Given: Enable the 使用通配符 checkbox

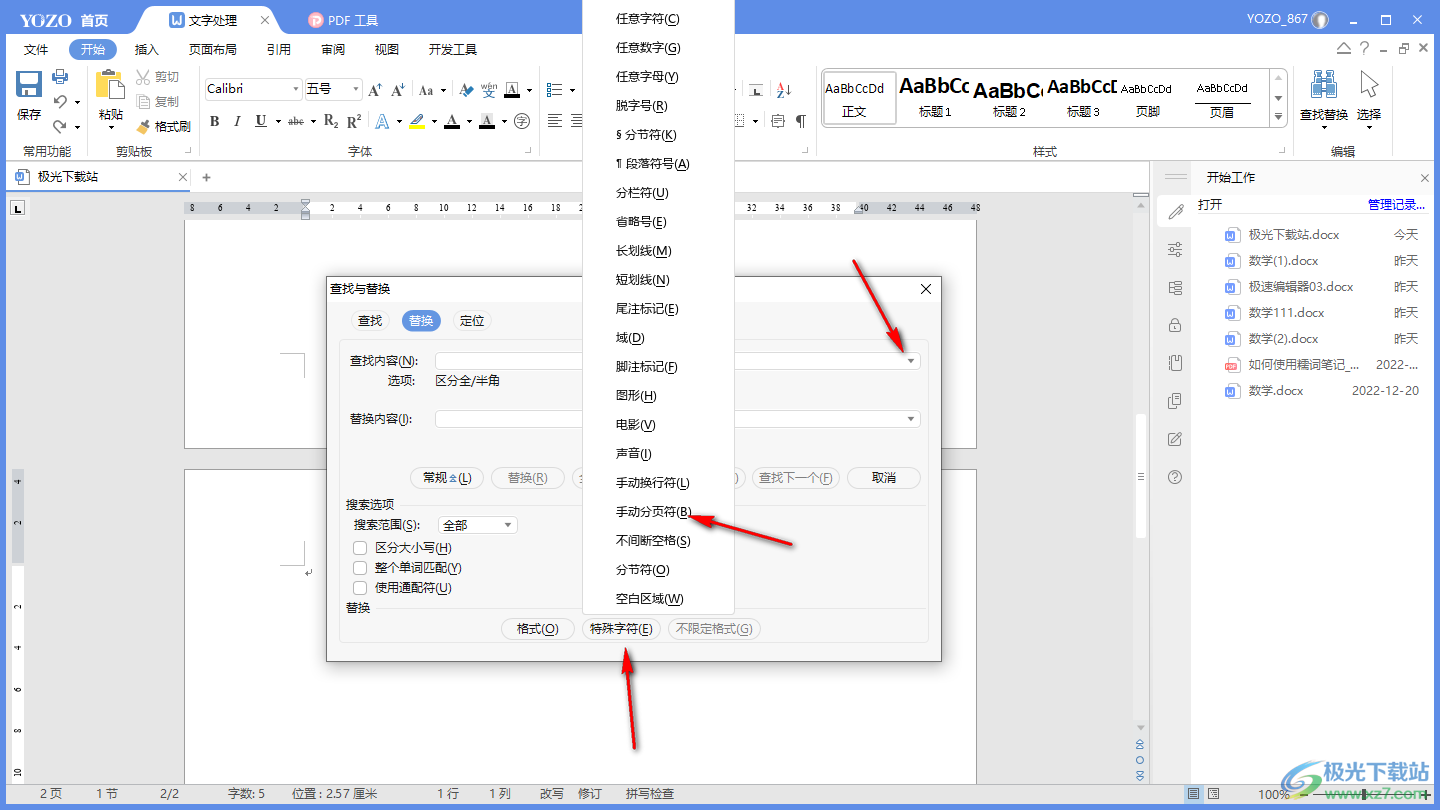Looking at the screenshot, I should coord(360,588).
